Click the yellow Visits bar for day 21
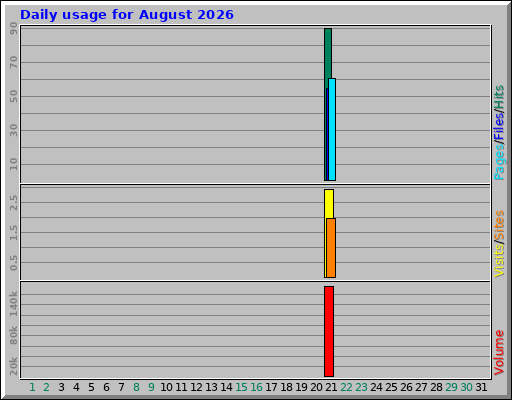The image size is (512, 400). [329, 204]
